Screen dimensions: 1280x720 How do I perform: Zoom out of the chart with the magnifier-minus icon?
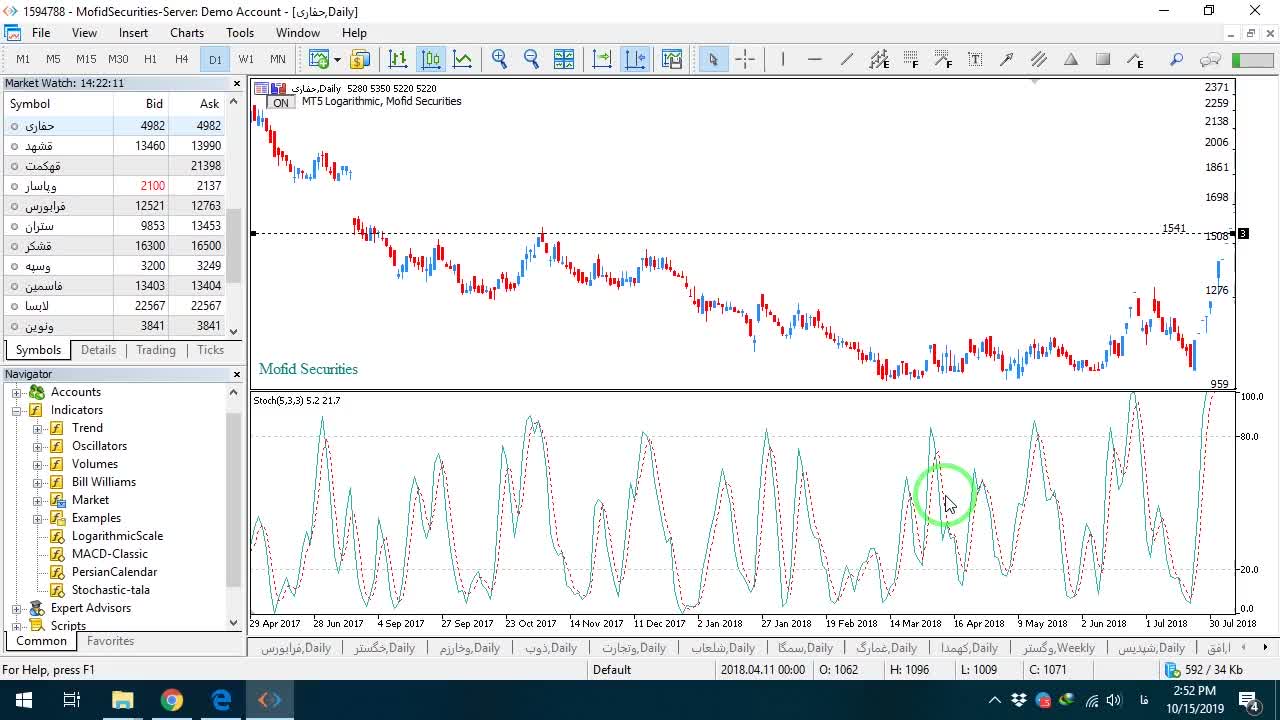click(531, 59)
